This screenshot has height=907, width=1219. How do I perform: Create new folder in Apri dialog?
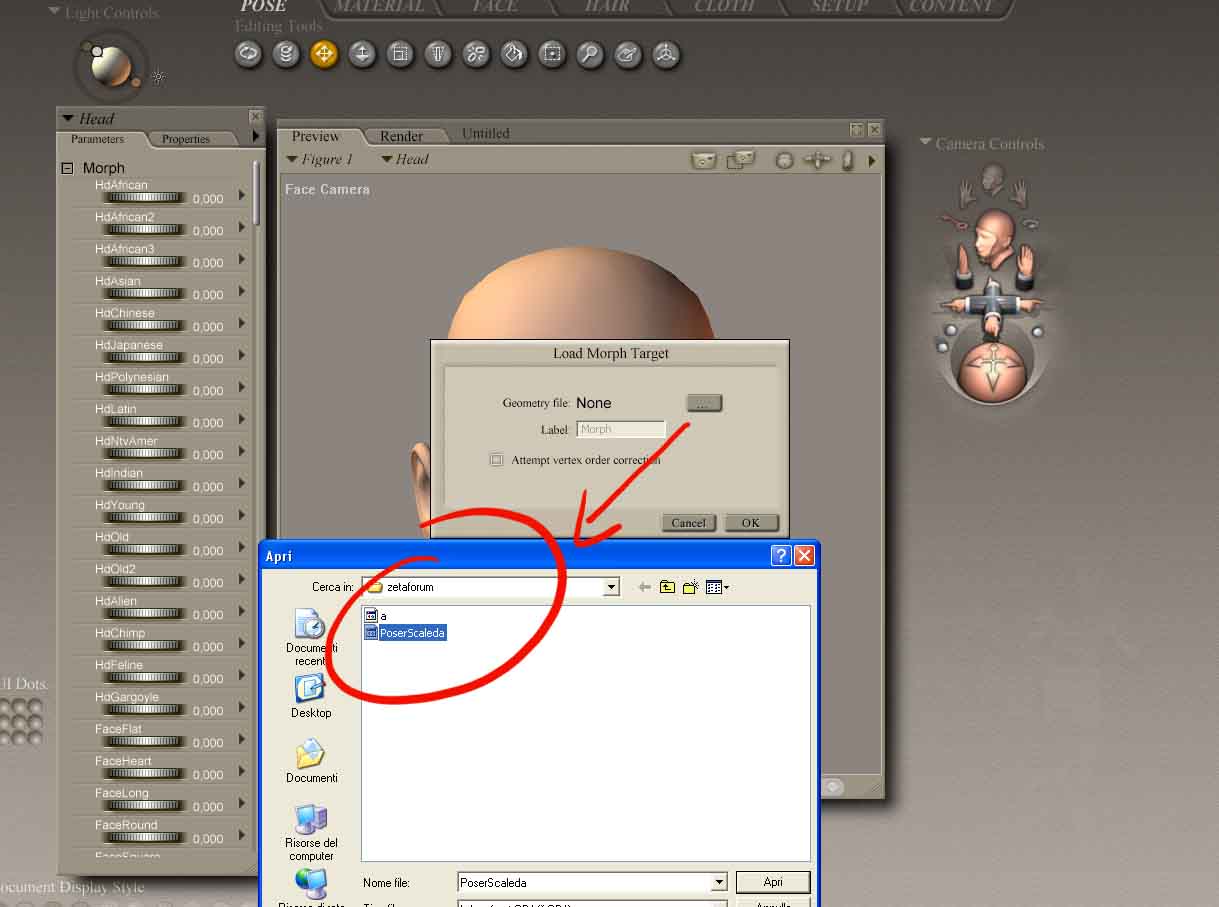(x=690, y=587)
